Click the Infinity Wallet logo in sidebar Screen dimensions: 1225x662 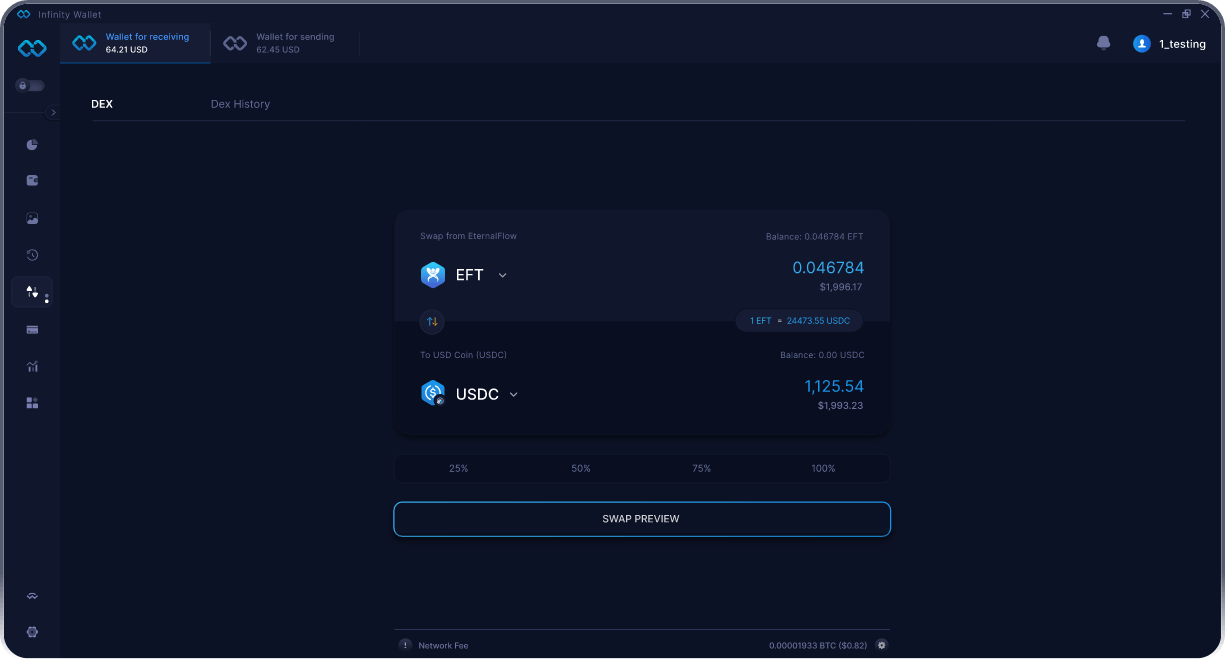pyautogui.click(x=32, y=48)
